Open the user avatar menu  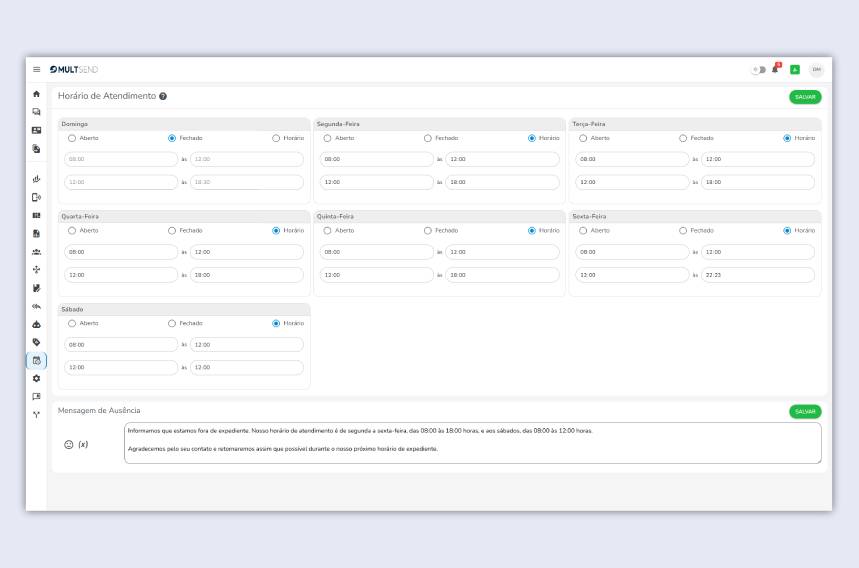pyautogui.click(x=816, y=69)
